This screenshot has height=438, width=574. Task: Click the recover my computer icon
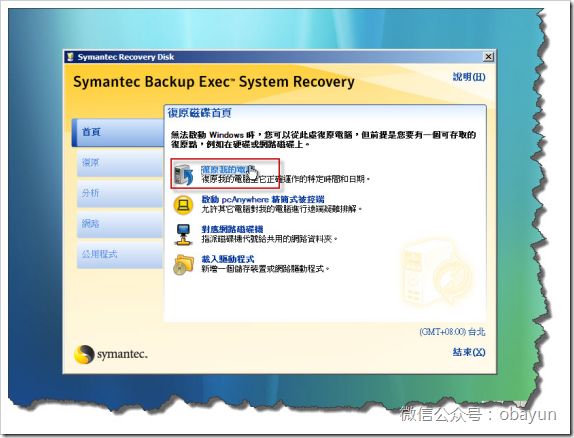(x=183, y=174)
